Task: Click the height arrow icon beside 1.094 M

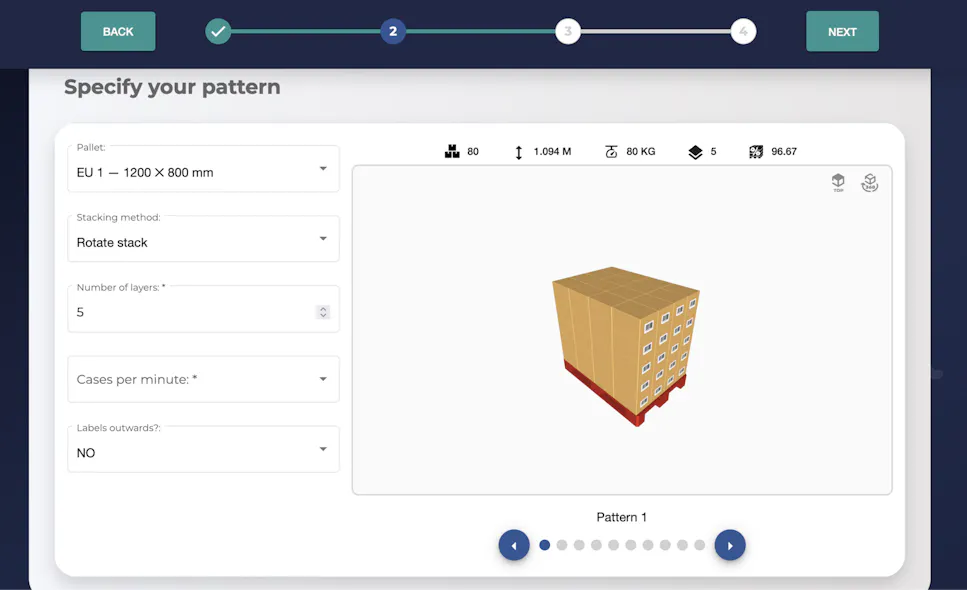Action: tap(519, 152)
